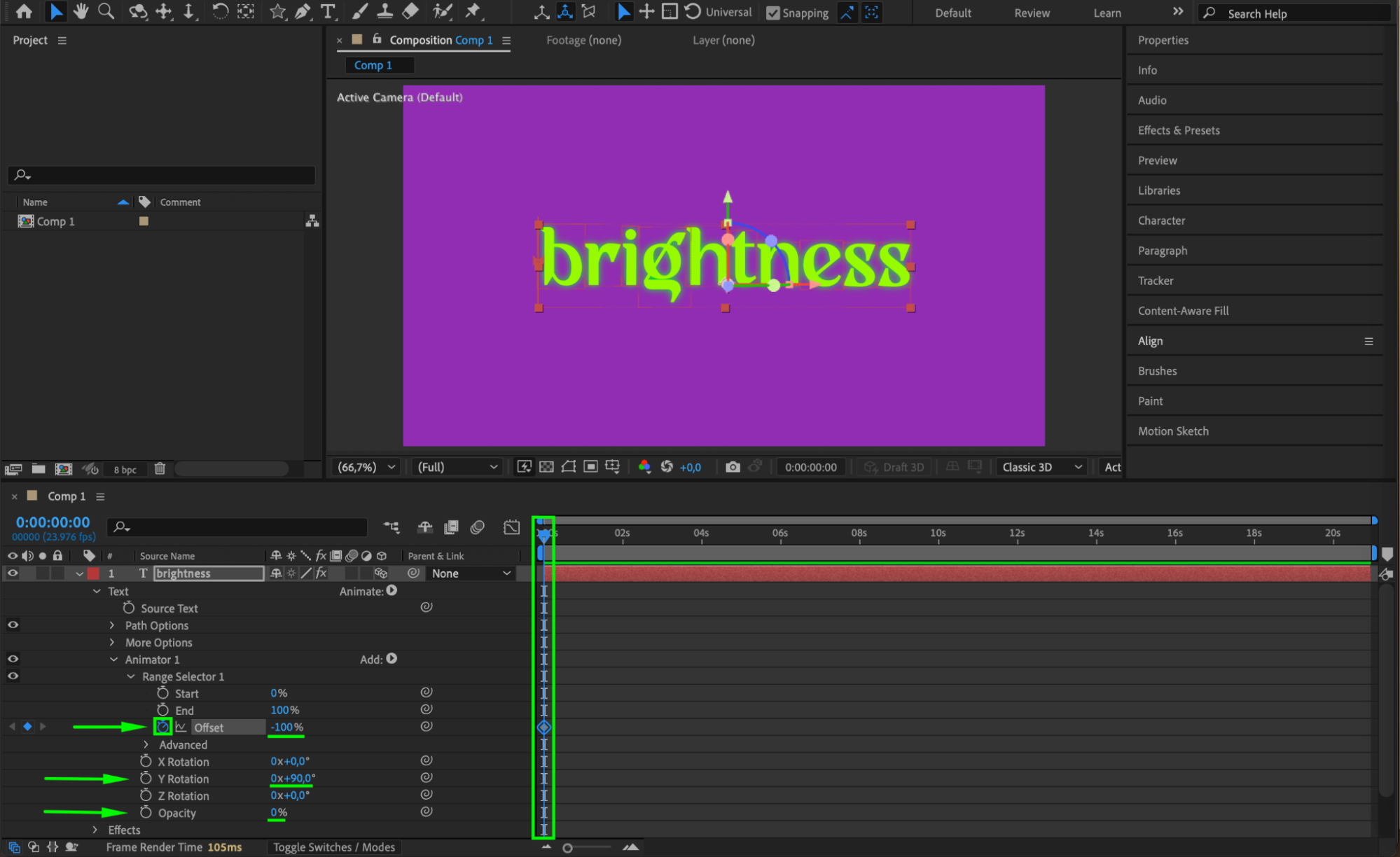Open the Effects & Presets panel
1400x857 pixels.
tap(1179, 130)
